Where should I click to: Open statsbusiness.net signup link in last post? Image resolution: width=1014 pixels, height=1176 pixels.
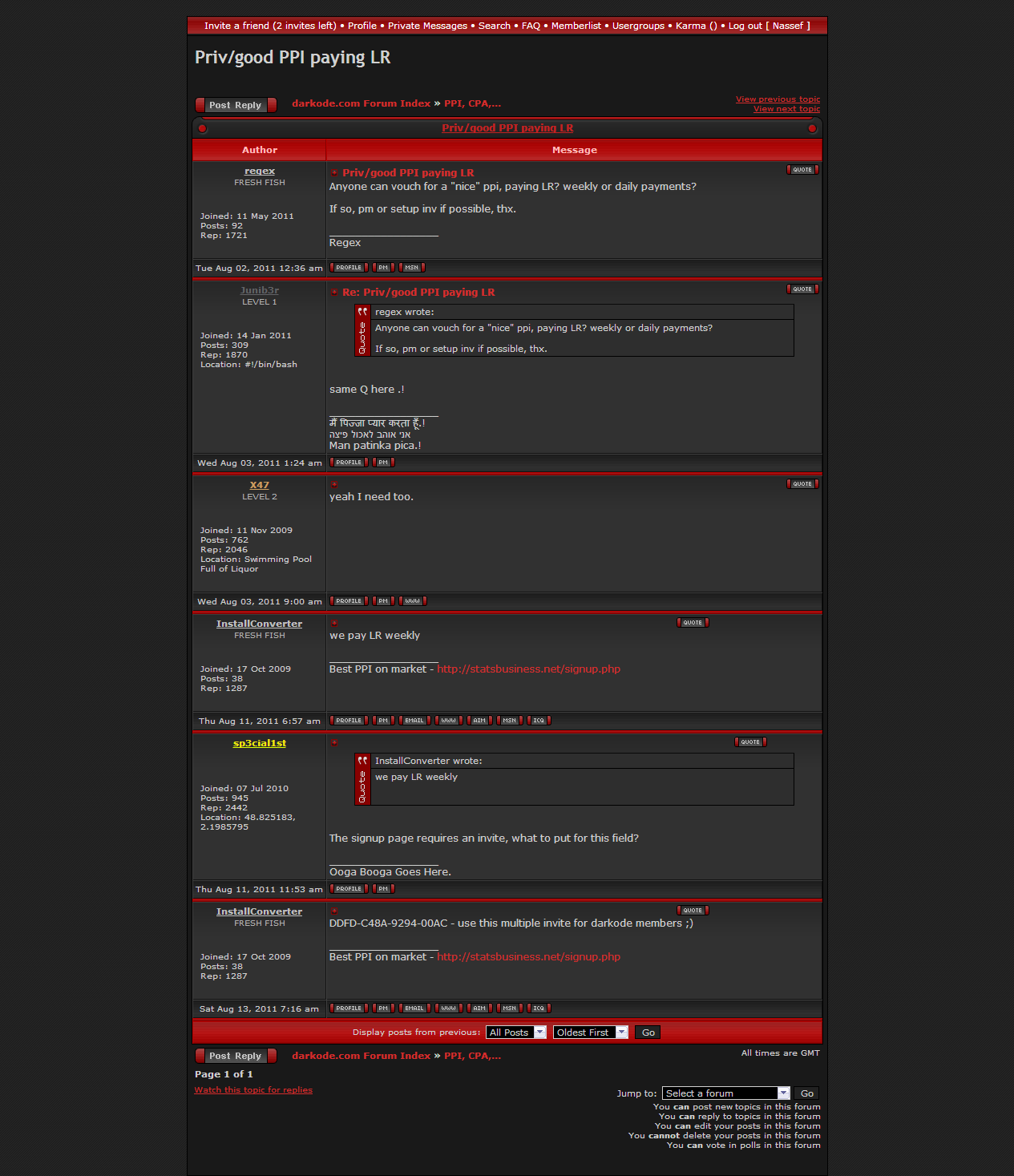[528, 957]
